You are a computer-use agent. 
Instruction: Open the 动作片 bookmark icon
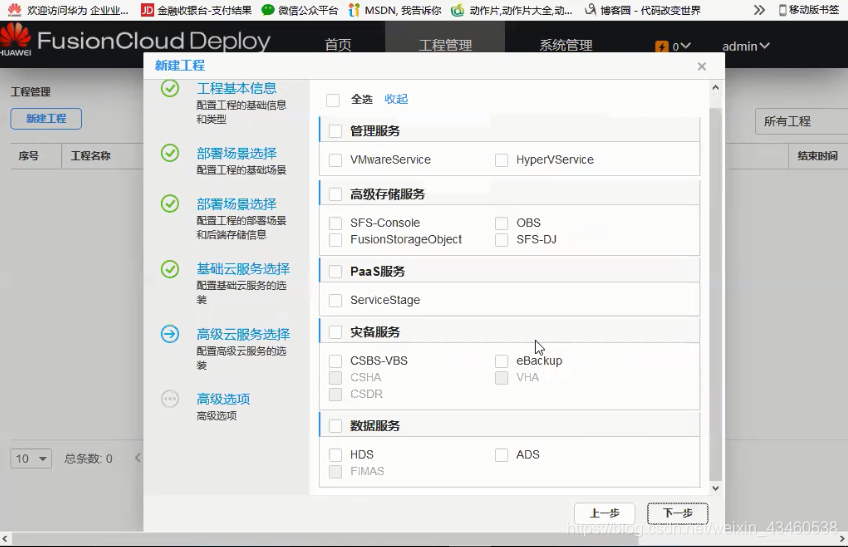click(x=458, y=10)
